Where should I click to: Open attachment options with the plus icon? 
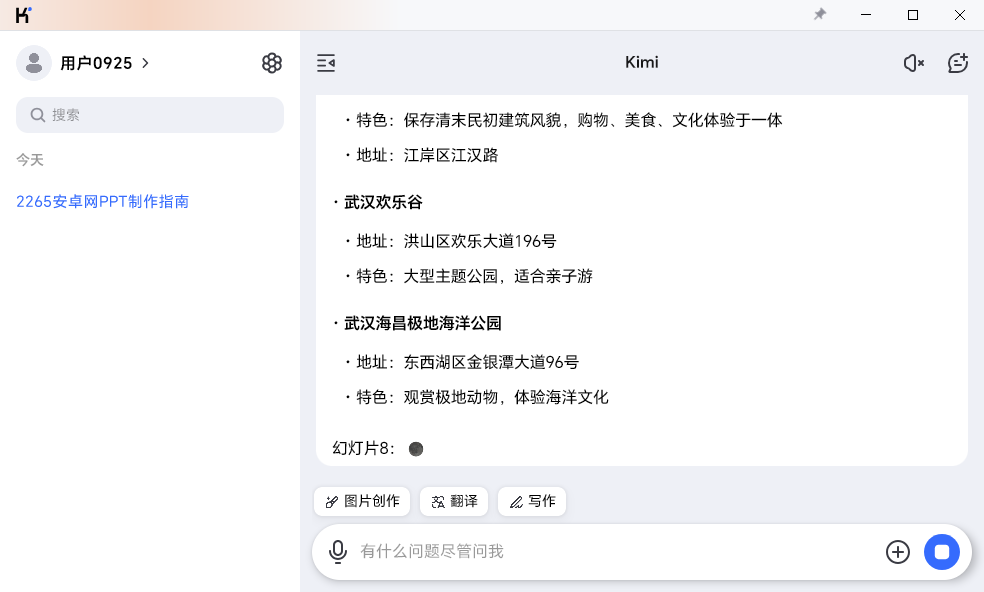point(897,551)
